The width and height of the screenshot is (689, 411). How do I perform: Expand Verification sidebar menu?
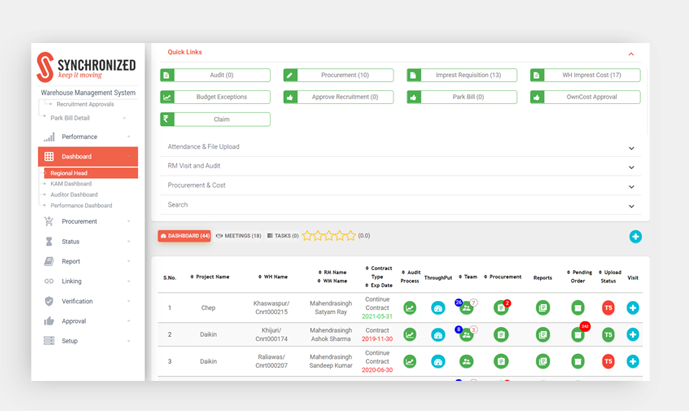pyautogui.click(x=88, y=301)
